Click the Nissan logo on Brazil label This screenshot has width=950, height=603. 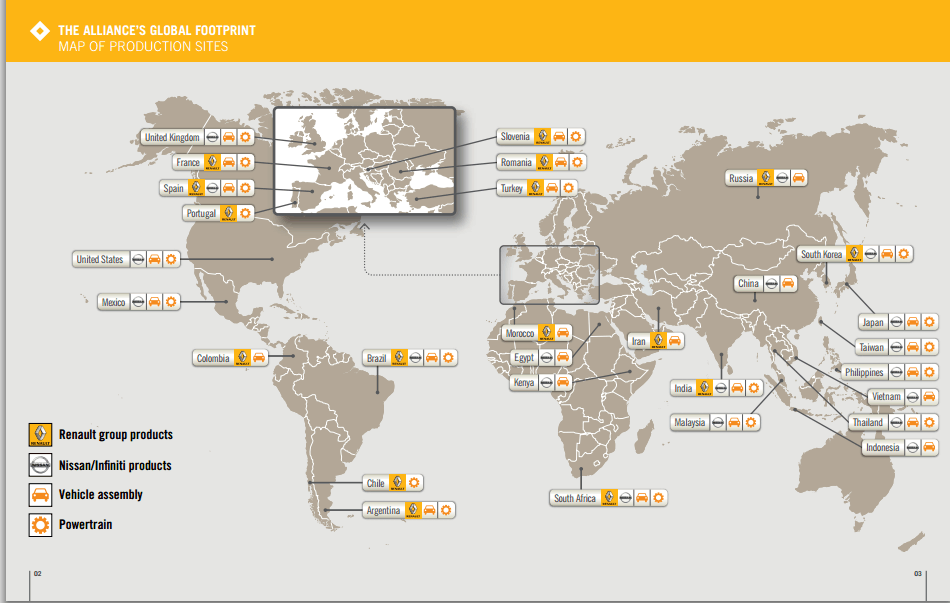tap(415, 358)
